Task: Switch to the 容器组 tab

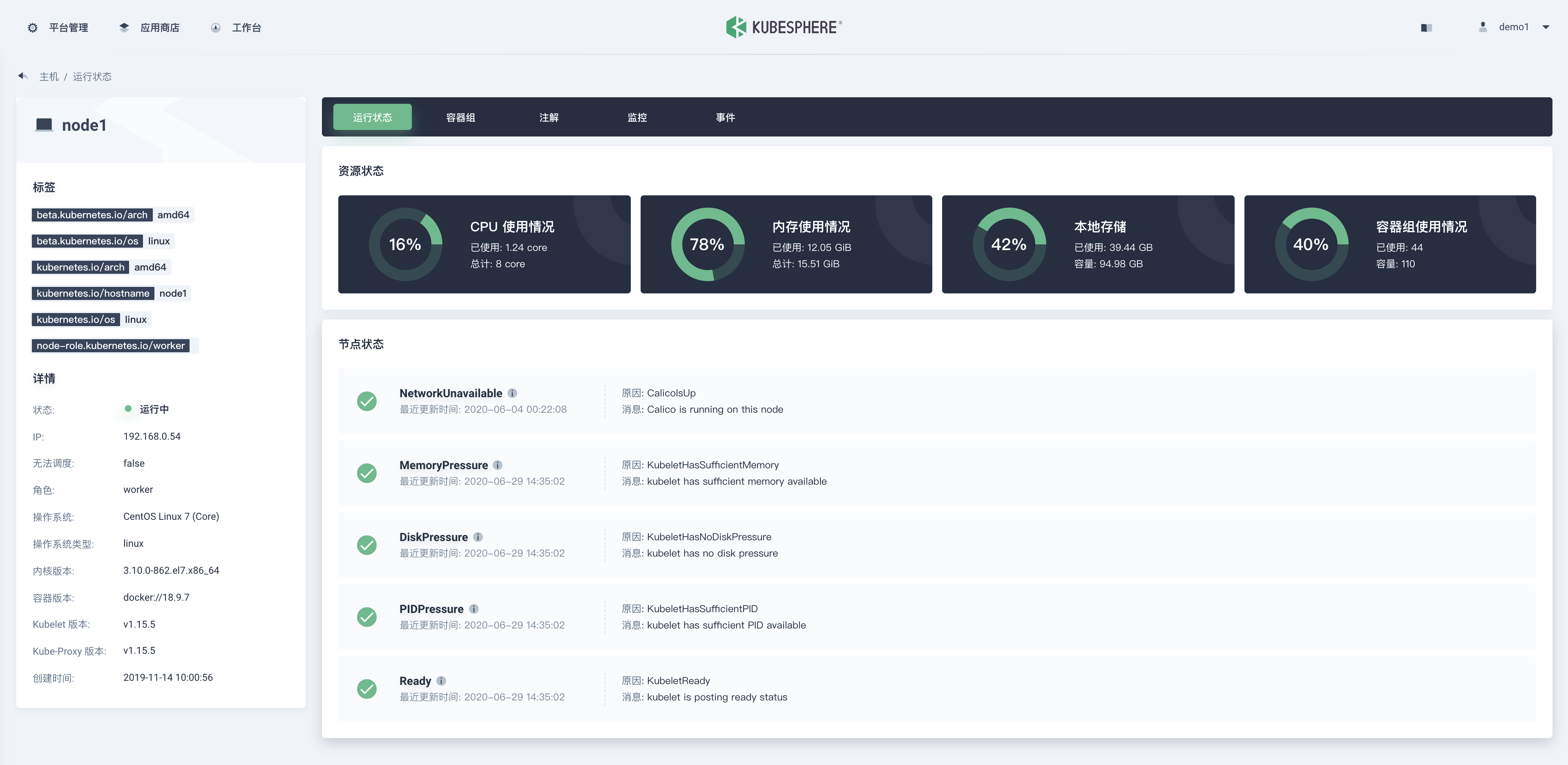Action: pyautogui.click(x=461, y=117)
